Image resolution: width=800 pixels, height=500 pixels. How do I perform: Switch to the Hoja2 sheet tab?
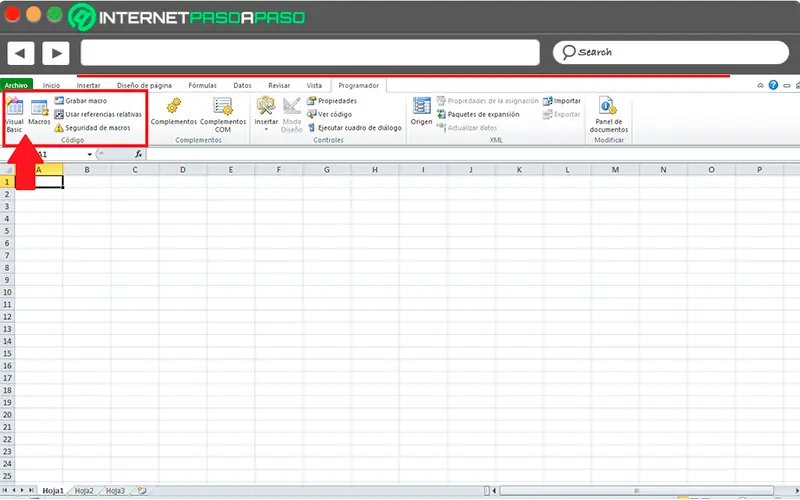[84, 490]
